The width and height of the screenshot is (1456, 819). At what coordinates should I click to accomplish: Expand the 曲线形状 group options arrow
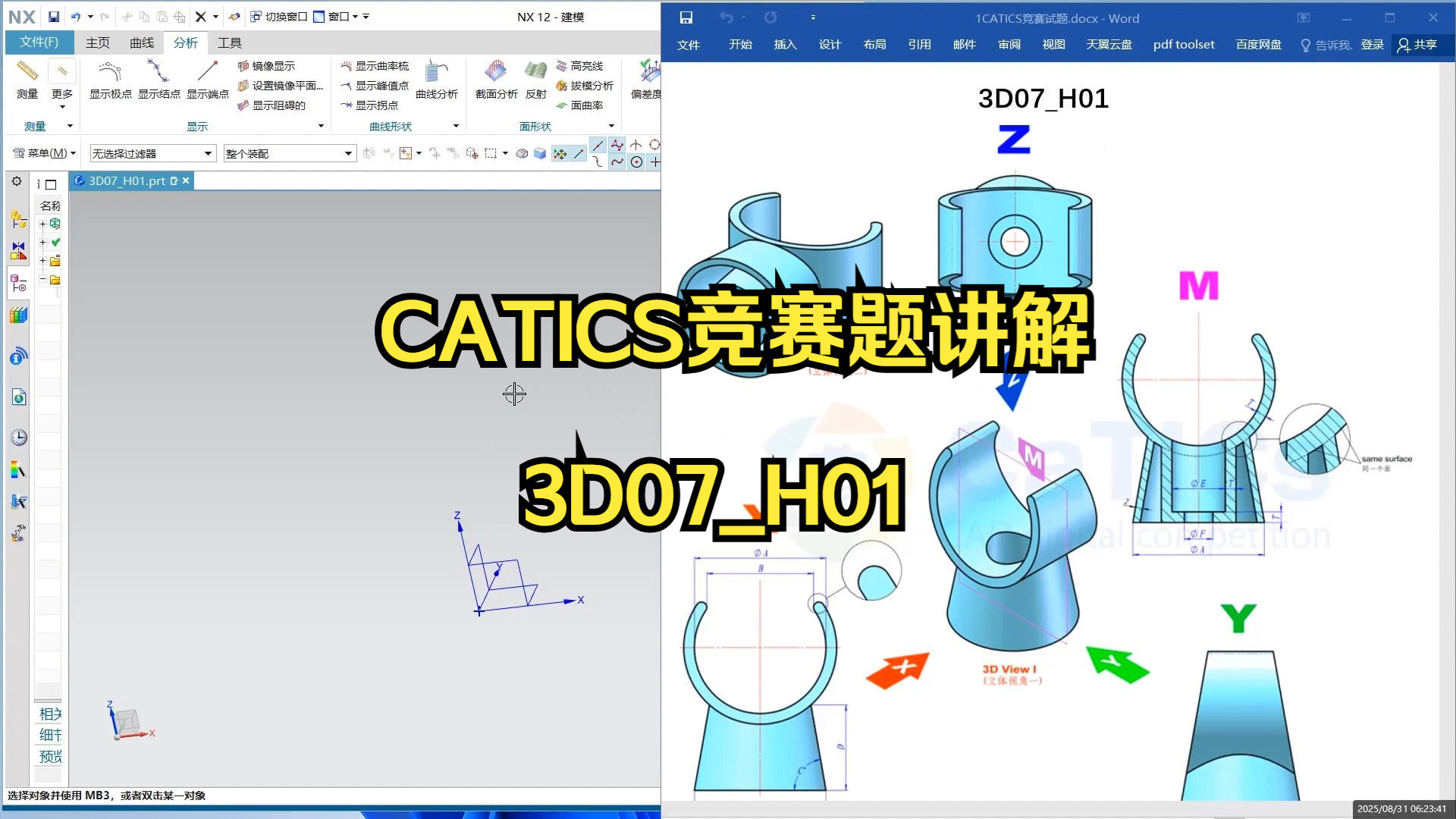(x=456, y=126)
